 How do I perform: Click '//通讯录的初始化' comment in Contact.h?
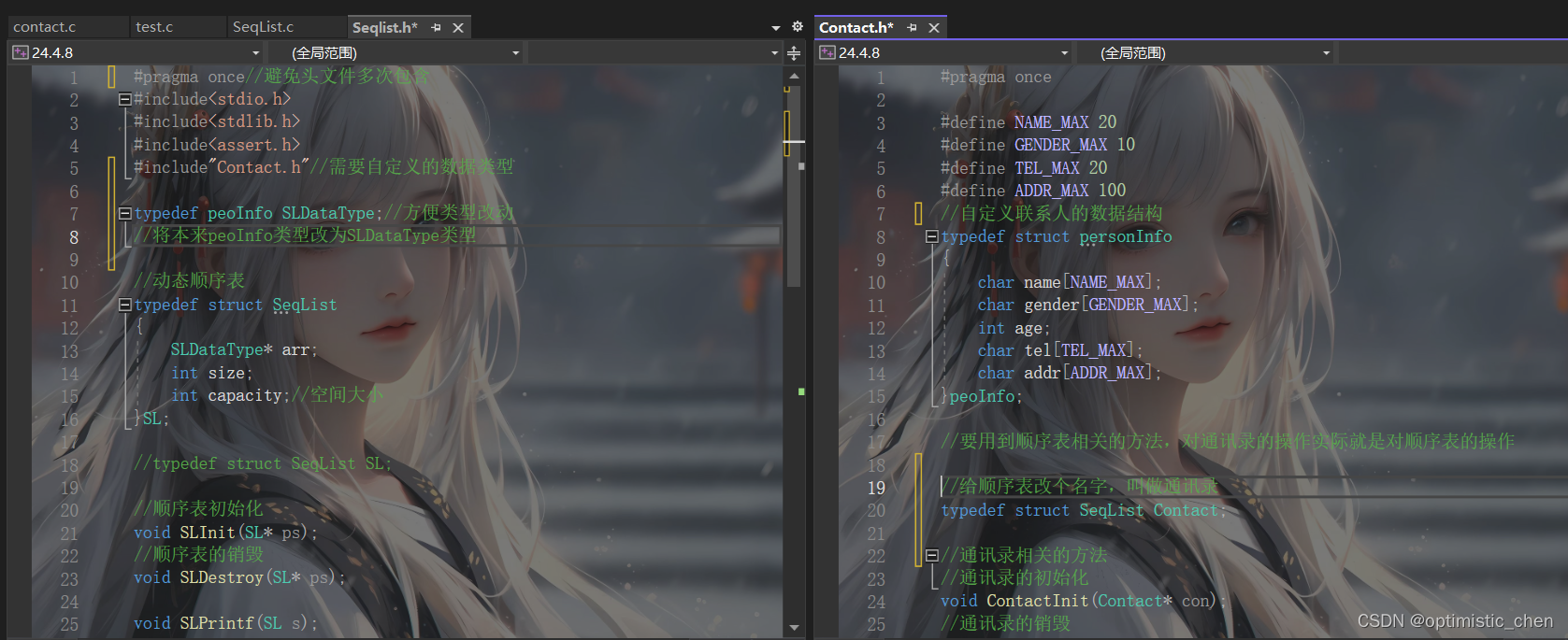1014,577
